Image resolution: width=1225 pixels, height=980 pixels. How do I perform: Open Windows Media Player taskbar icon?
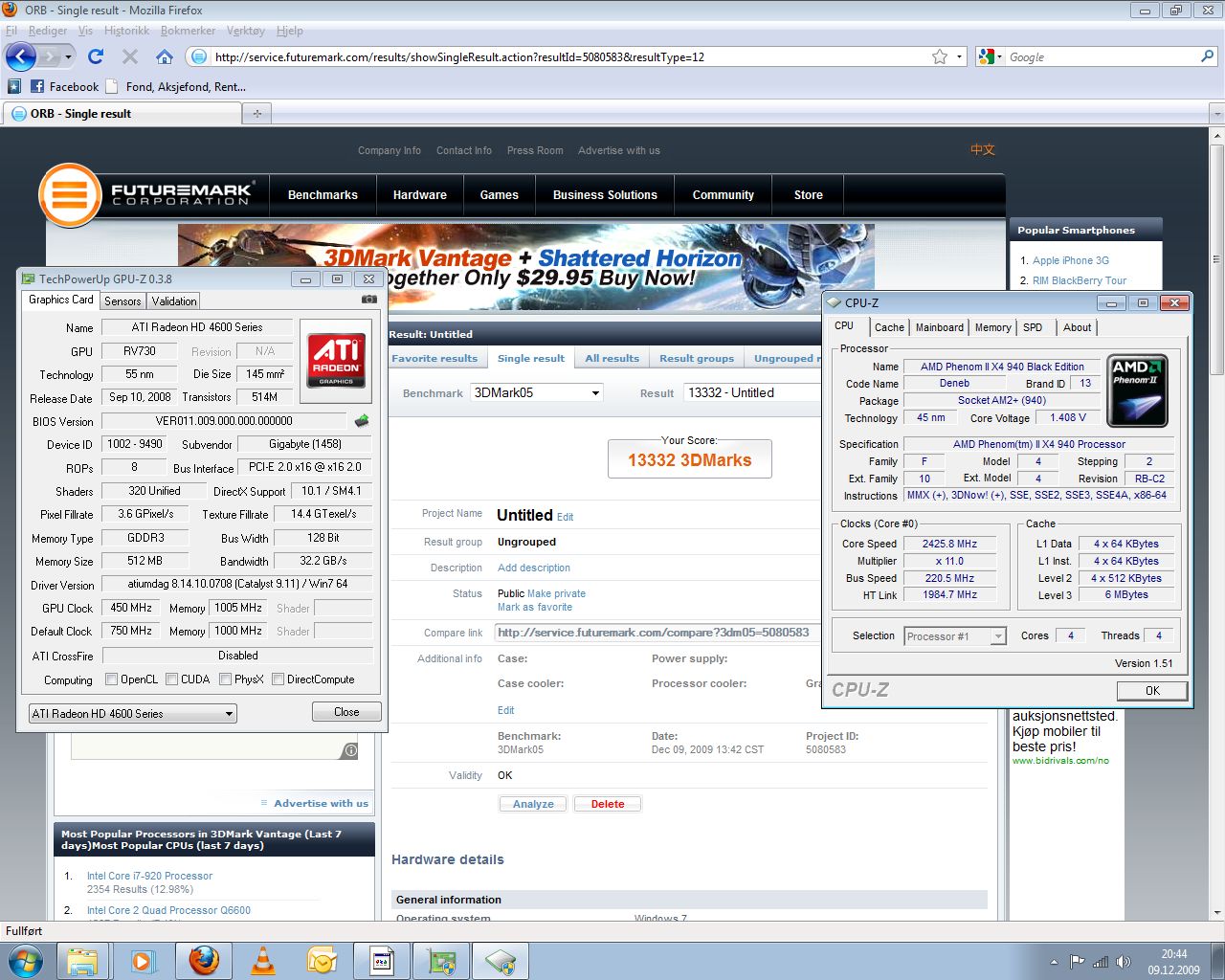point(143,961)
